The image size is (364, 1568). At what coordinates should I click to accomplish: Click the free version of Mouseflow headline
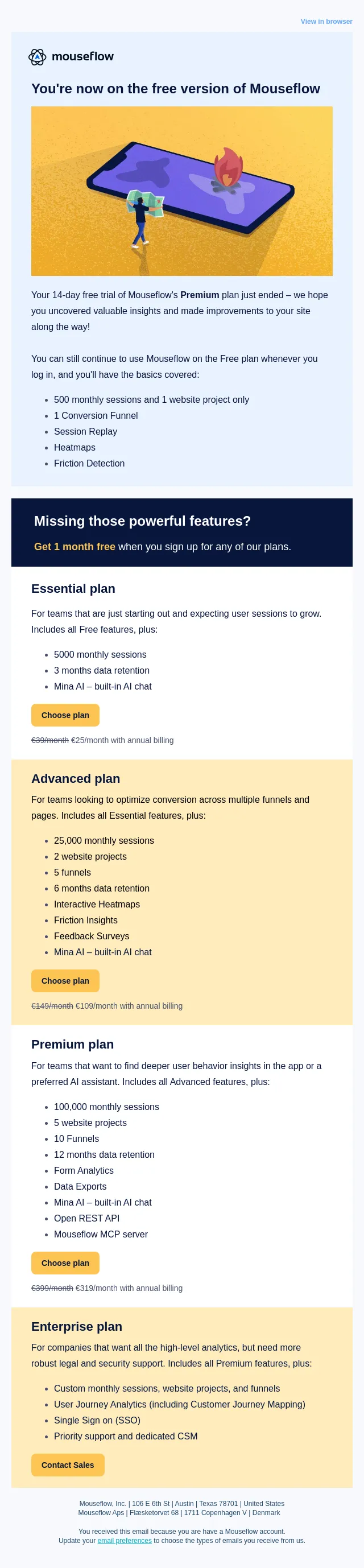coord(175,89)
